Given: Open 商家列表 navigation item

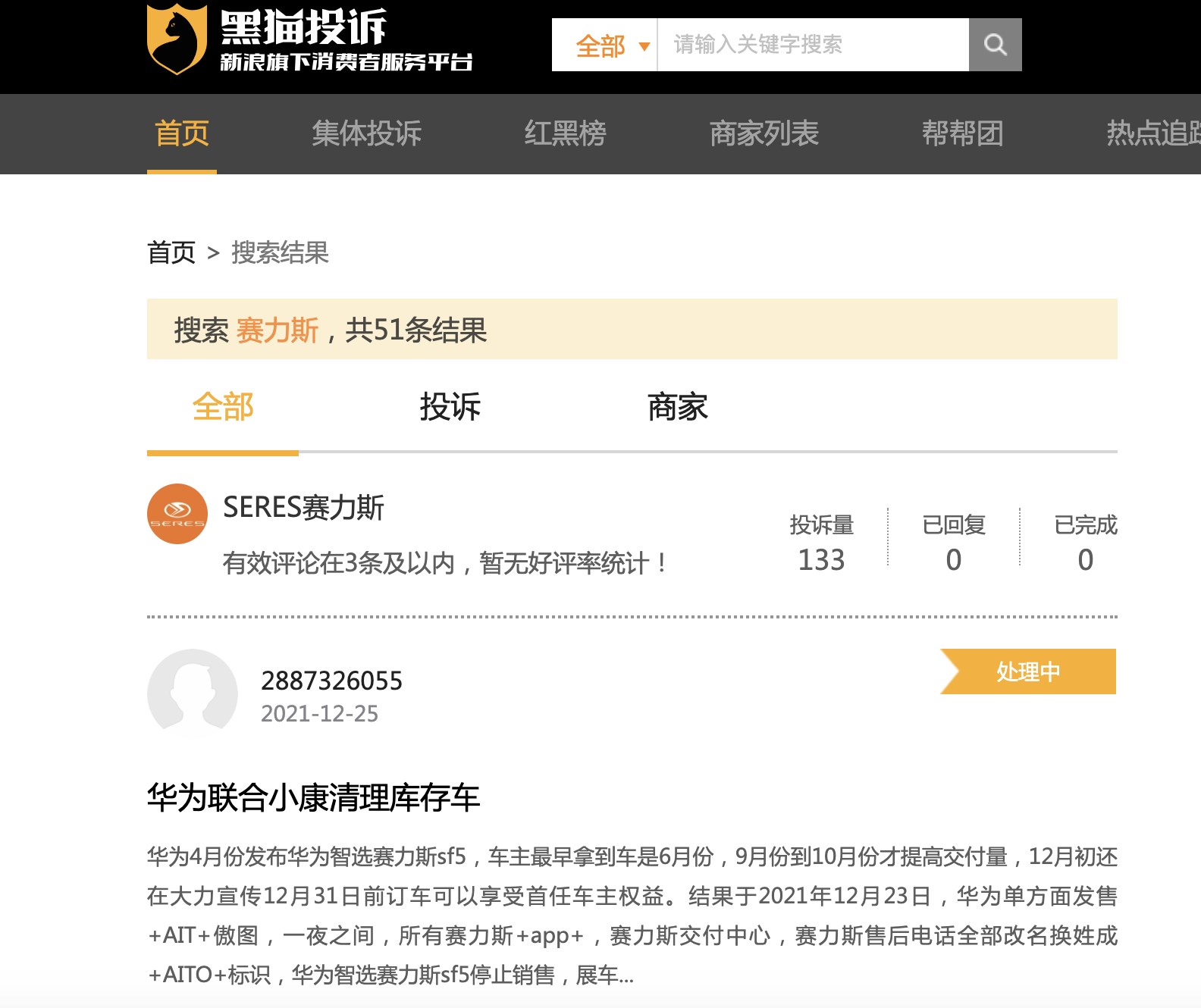Looking at the screenshot, I should point(764,133).
